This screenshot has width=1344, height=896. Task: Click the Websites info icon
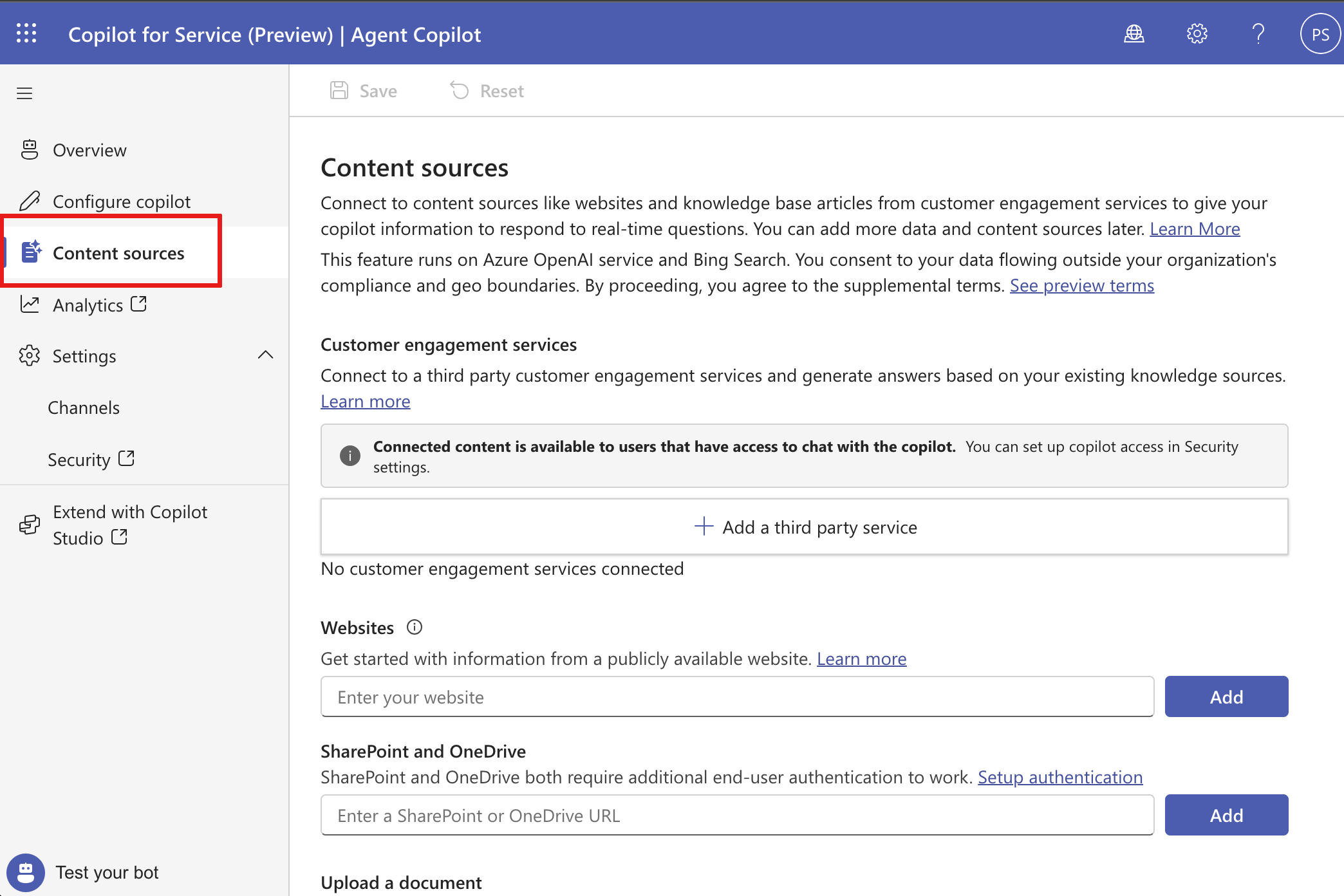[415, 627]
